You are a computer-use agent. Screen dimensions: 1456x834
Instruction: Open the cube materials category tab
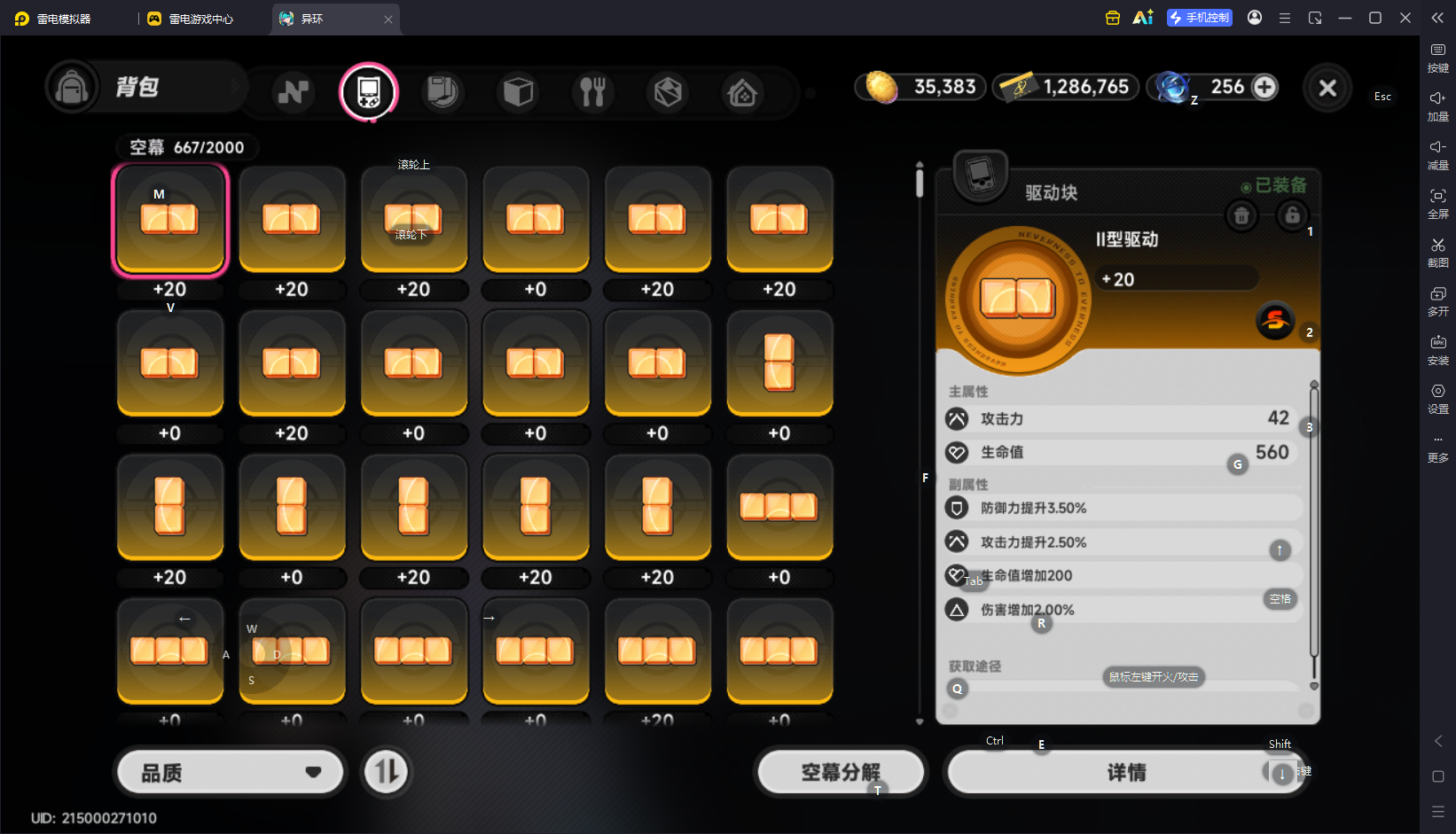pyautogui.click(x=518, y=91)
